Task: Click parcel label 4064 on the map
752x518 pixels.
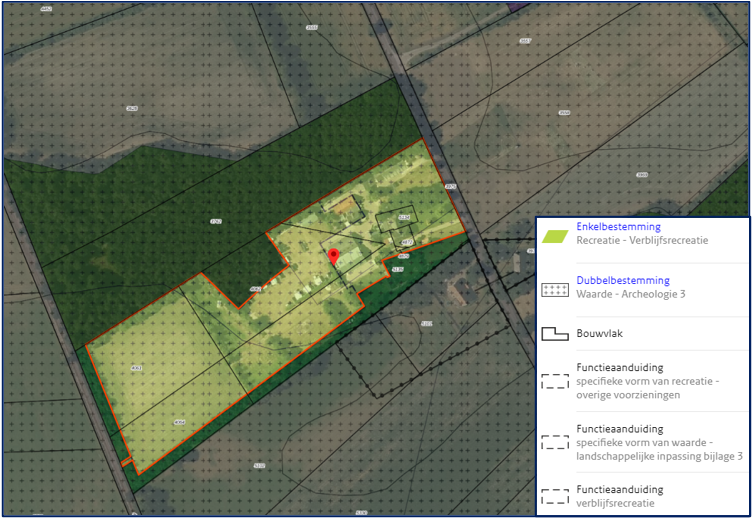Action: [179, 422]
